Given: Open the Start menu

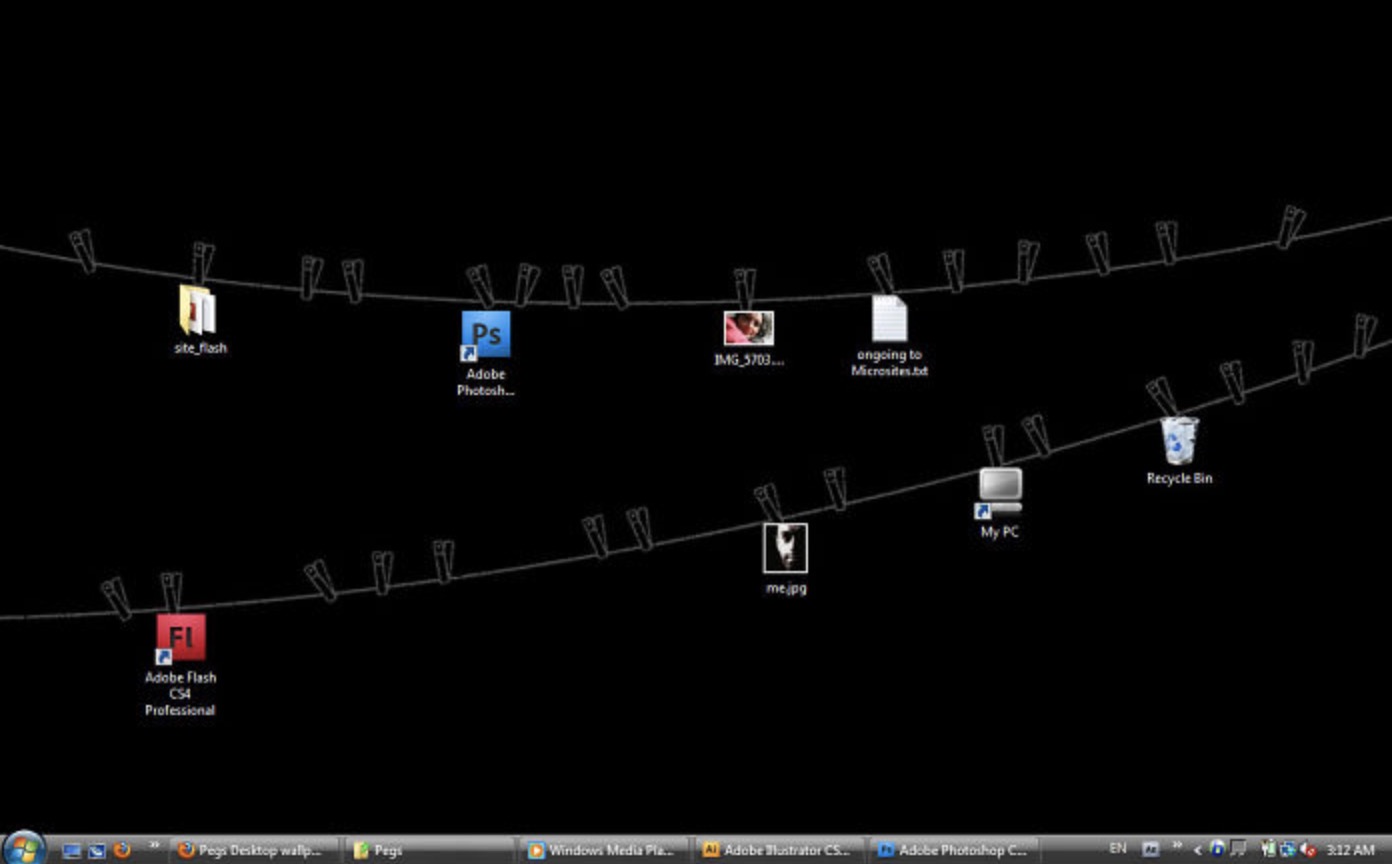Looking at the screenshot, I should click(x=23, y=848).
